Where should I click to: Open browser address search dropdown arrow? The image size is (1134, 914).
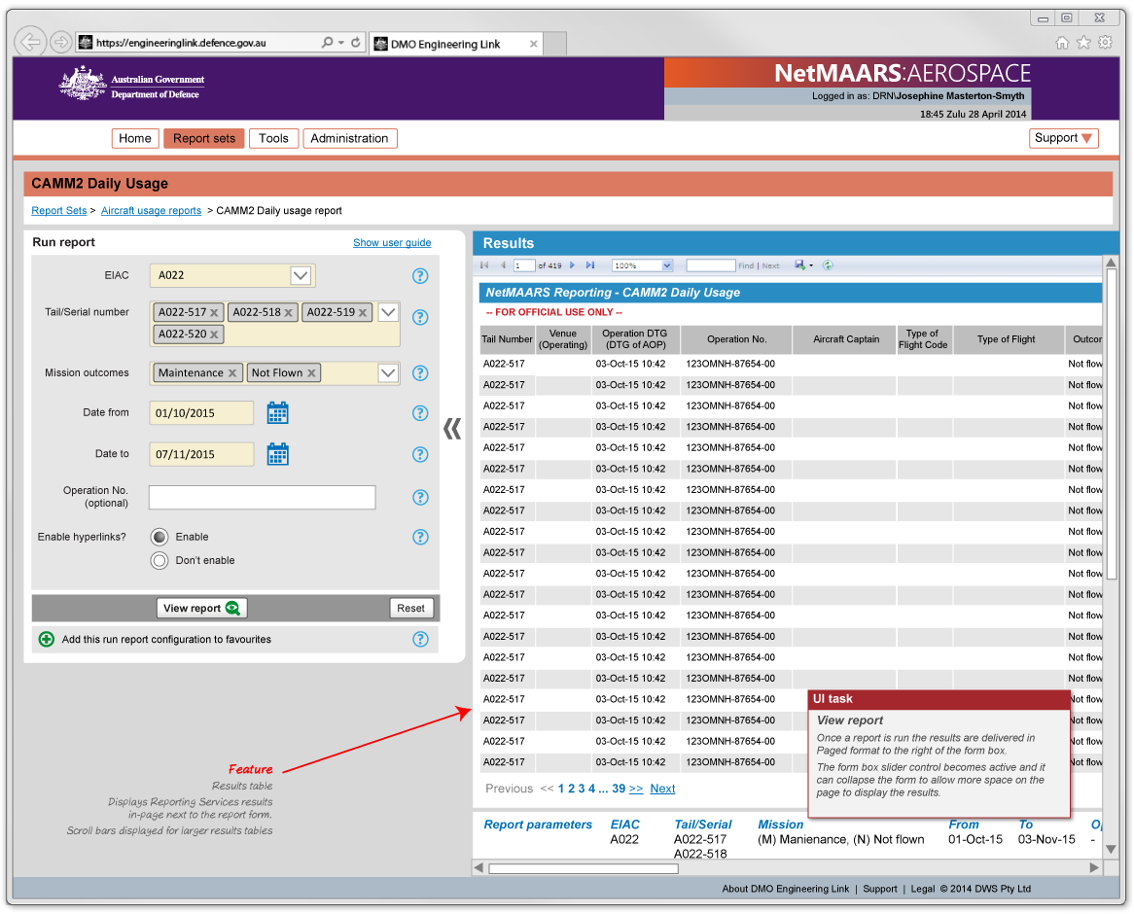341,43
